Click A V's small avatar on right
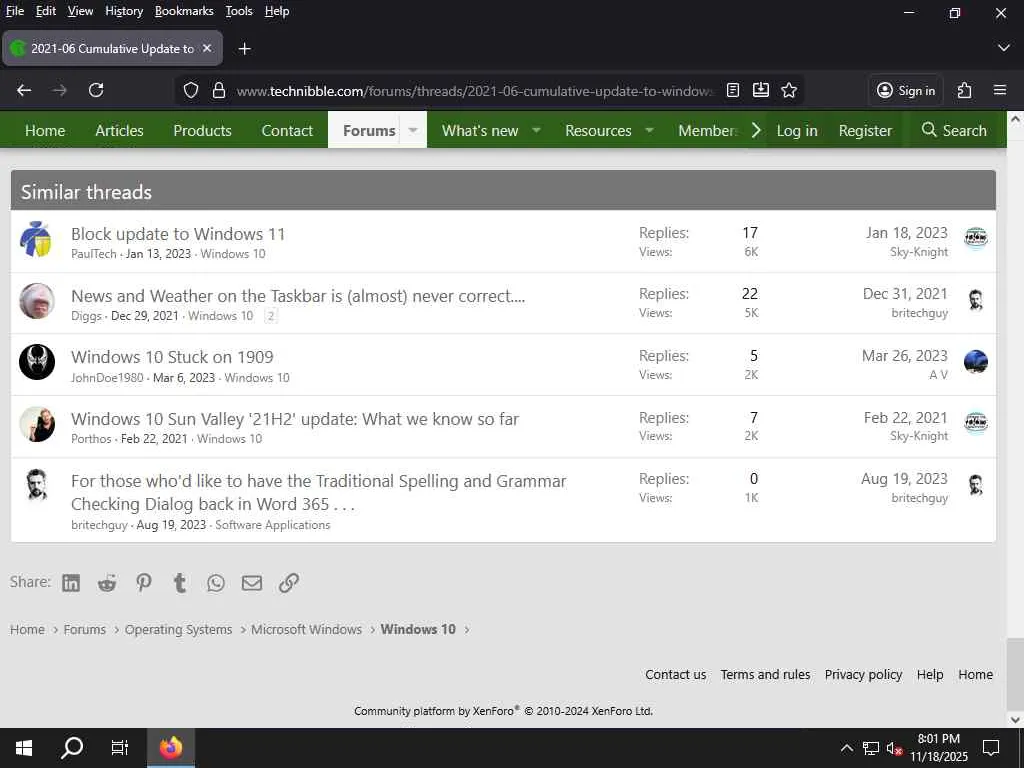Screen dimensions: 1024x768 click(x=976, y=362)
